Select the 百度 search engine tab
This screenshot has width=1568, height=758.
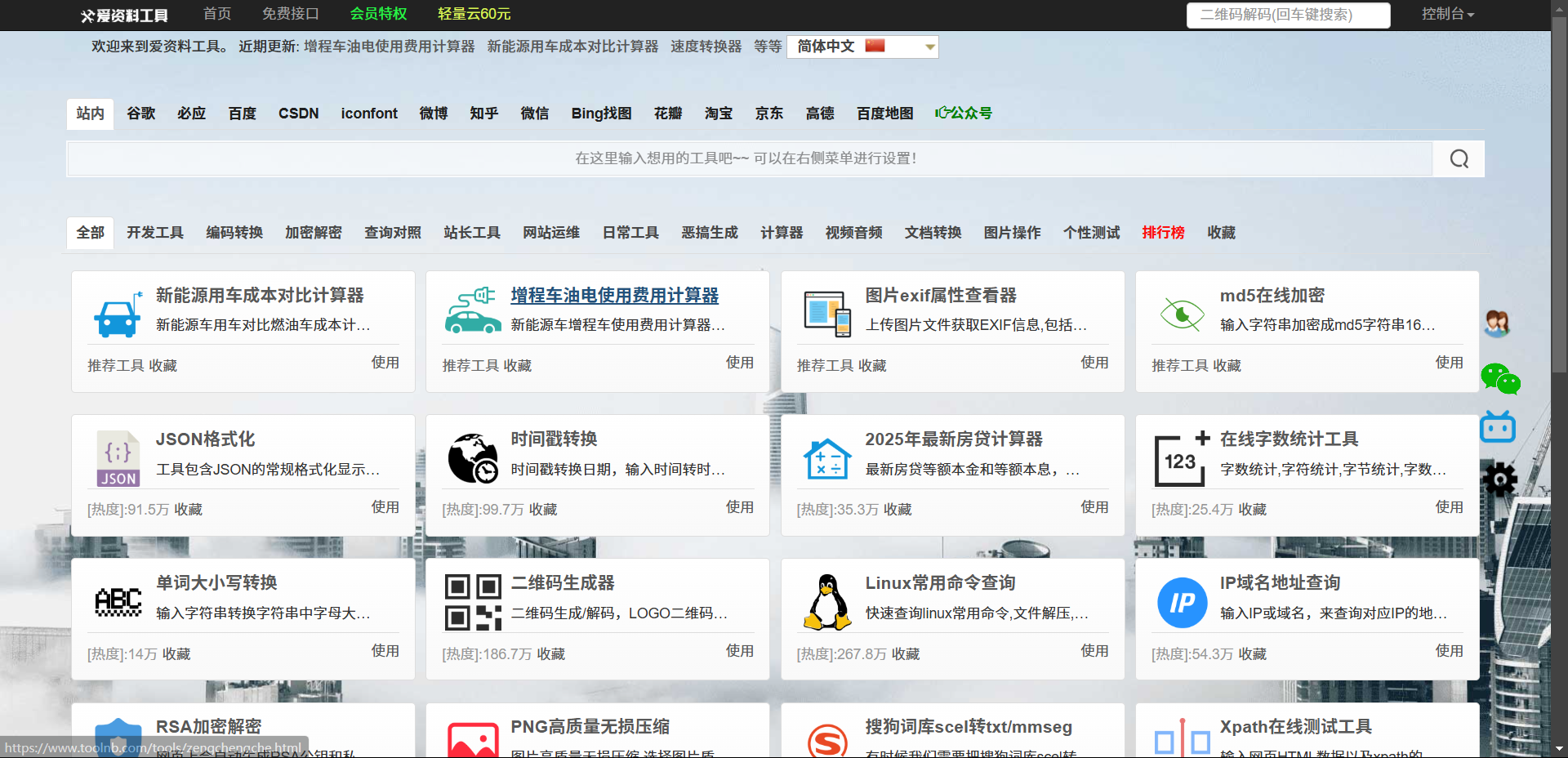point(242,114)
